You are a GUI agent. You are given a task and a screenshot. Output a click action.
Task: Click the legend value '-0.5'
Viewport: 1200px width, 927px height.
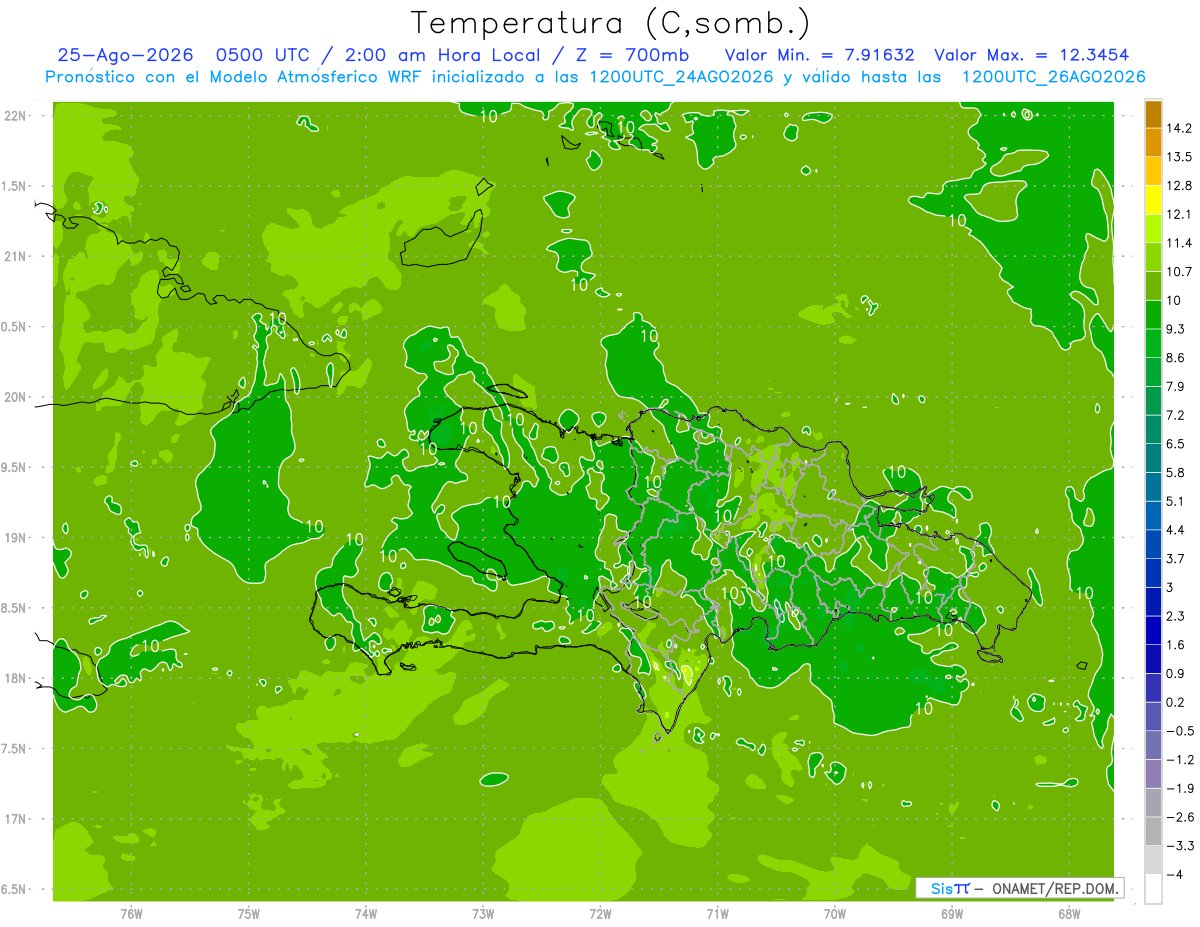[1179, 731]
